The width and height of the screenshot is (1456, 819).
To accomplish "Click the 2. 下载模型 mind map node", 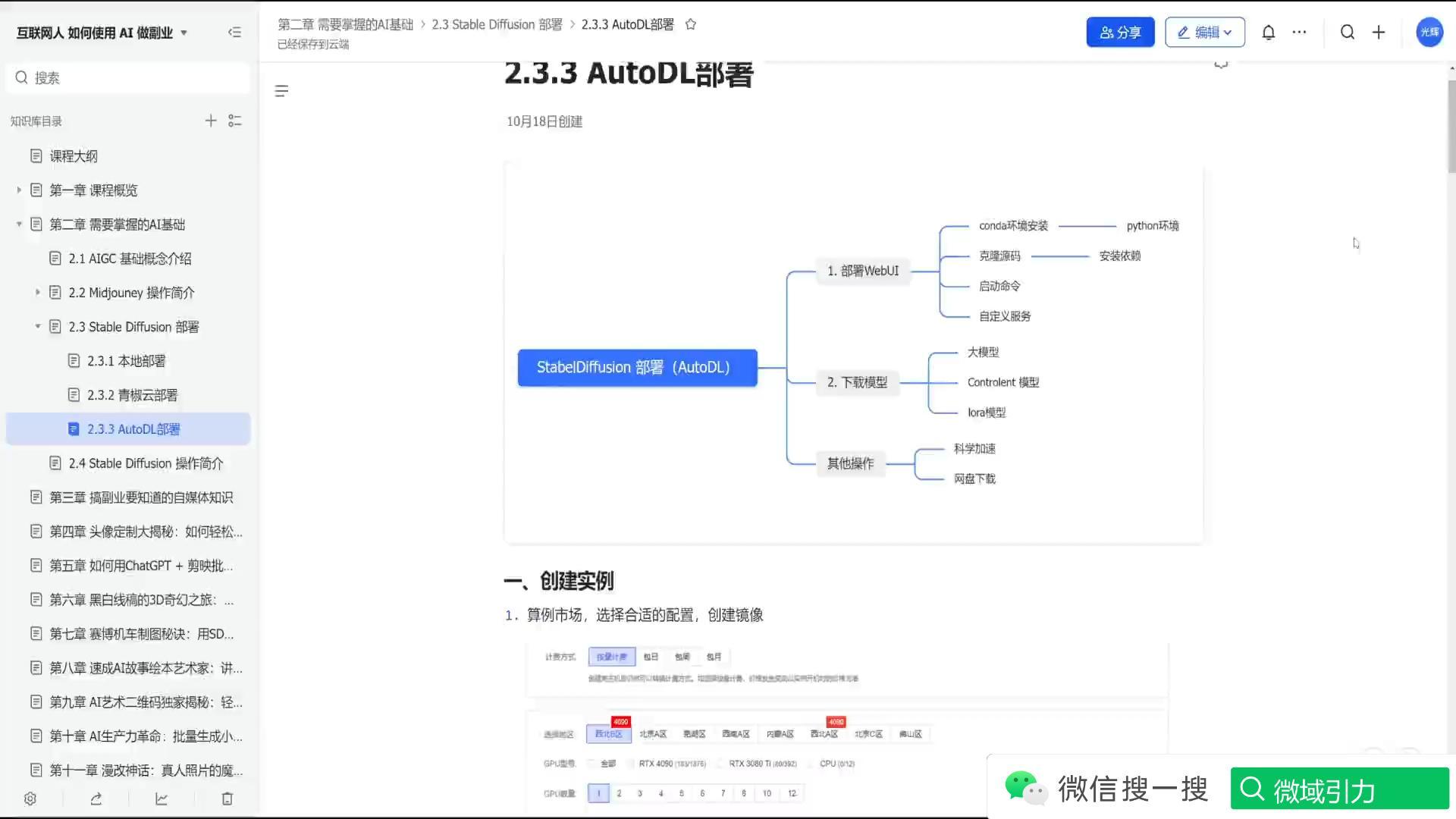I will pos(857,382).
